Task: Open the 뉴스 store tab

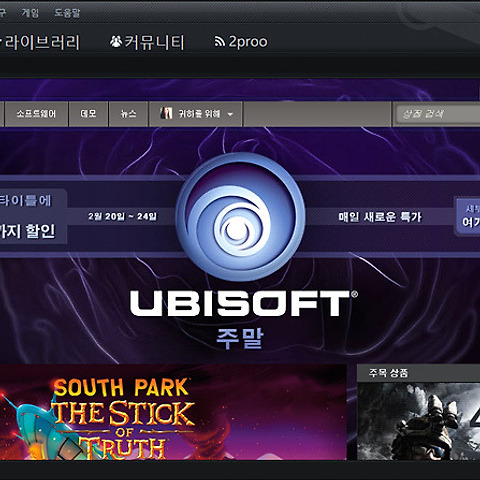Action: pyautogui.click(x=128, y=114)
